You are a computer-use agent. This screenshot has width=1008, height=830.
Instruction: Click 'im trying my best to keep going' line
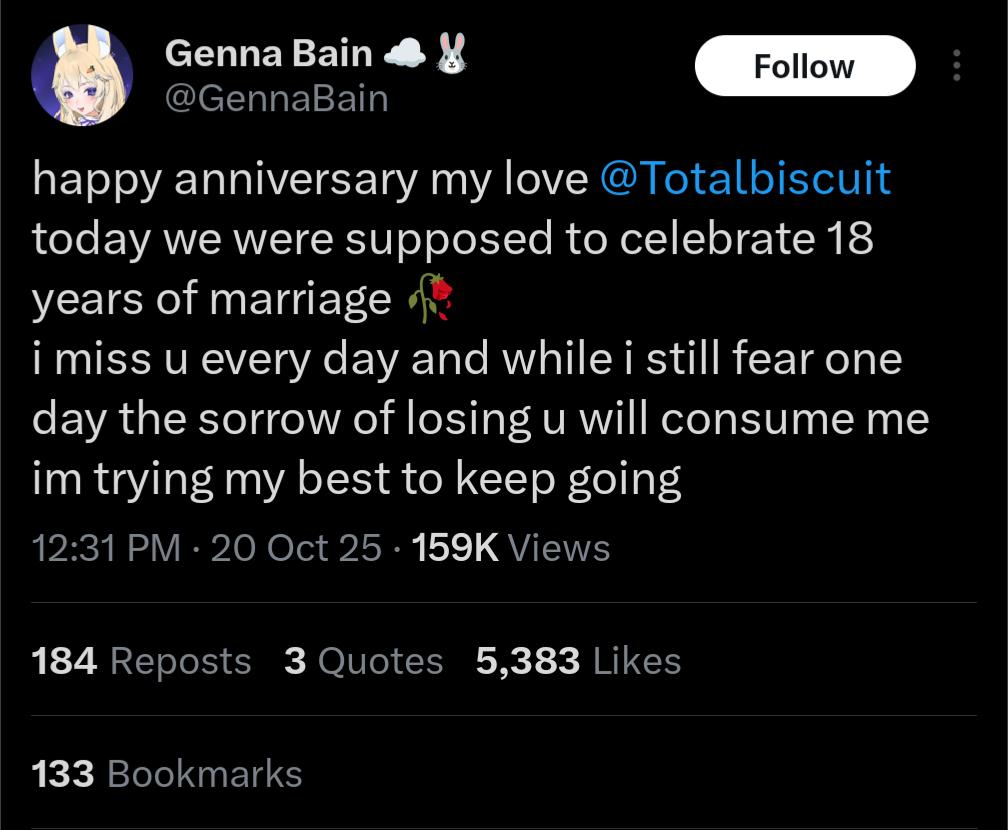[357, 480]
